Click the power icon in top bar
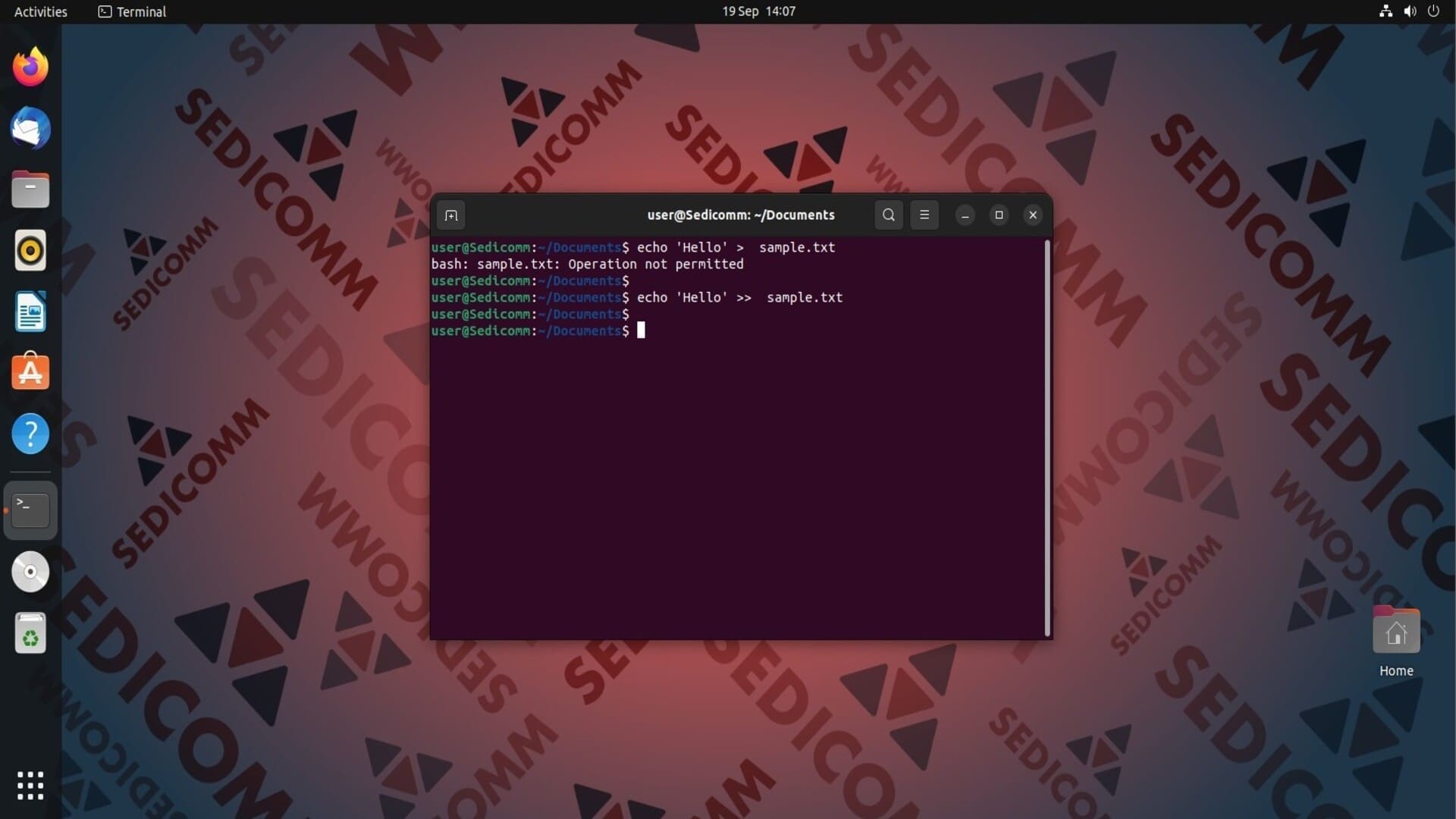1456x819 pixels. tap(1433, 11)
